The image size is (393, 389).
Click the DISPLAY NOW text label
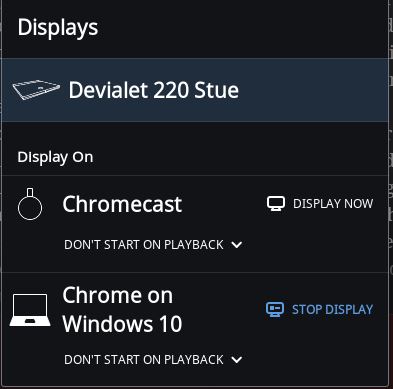[x=333, y=204]
